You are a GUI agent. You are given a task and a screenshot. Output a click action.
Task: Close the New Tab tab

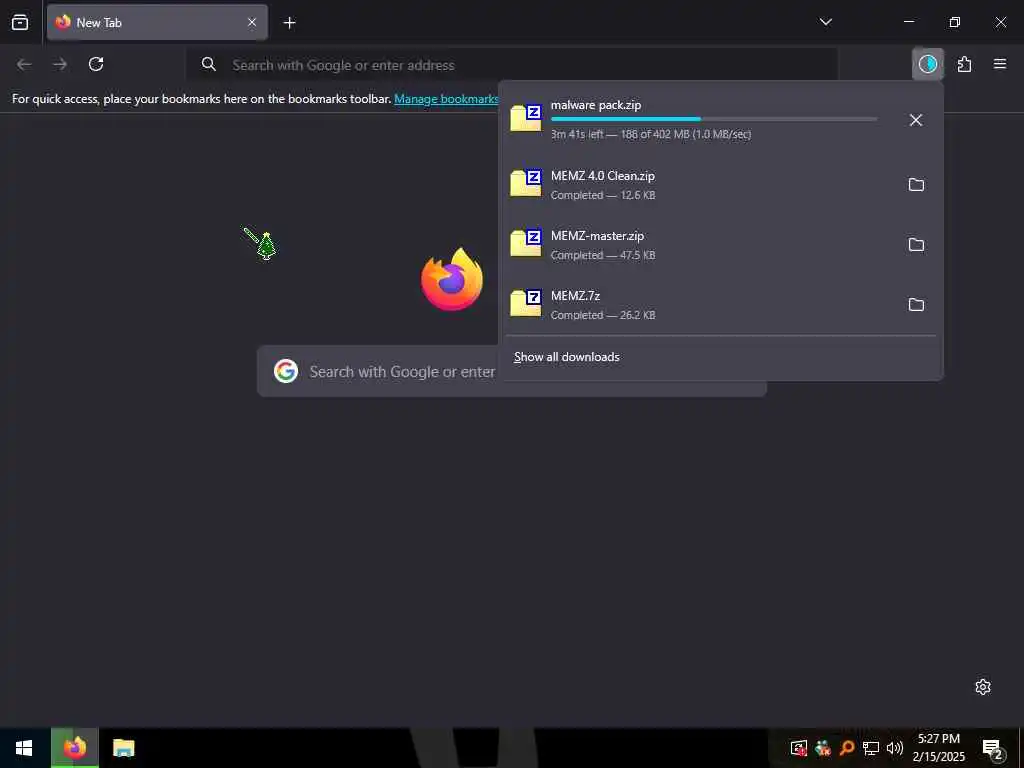[x=252, y=22]
